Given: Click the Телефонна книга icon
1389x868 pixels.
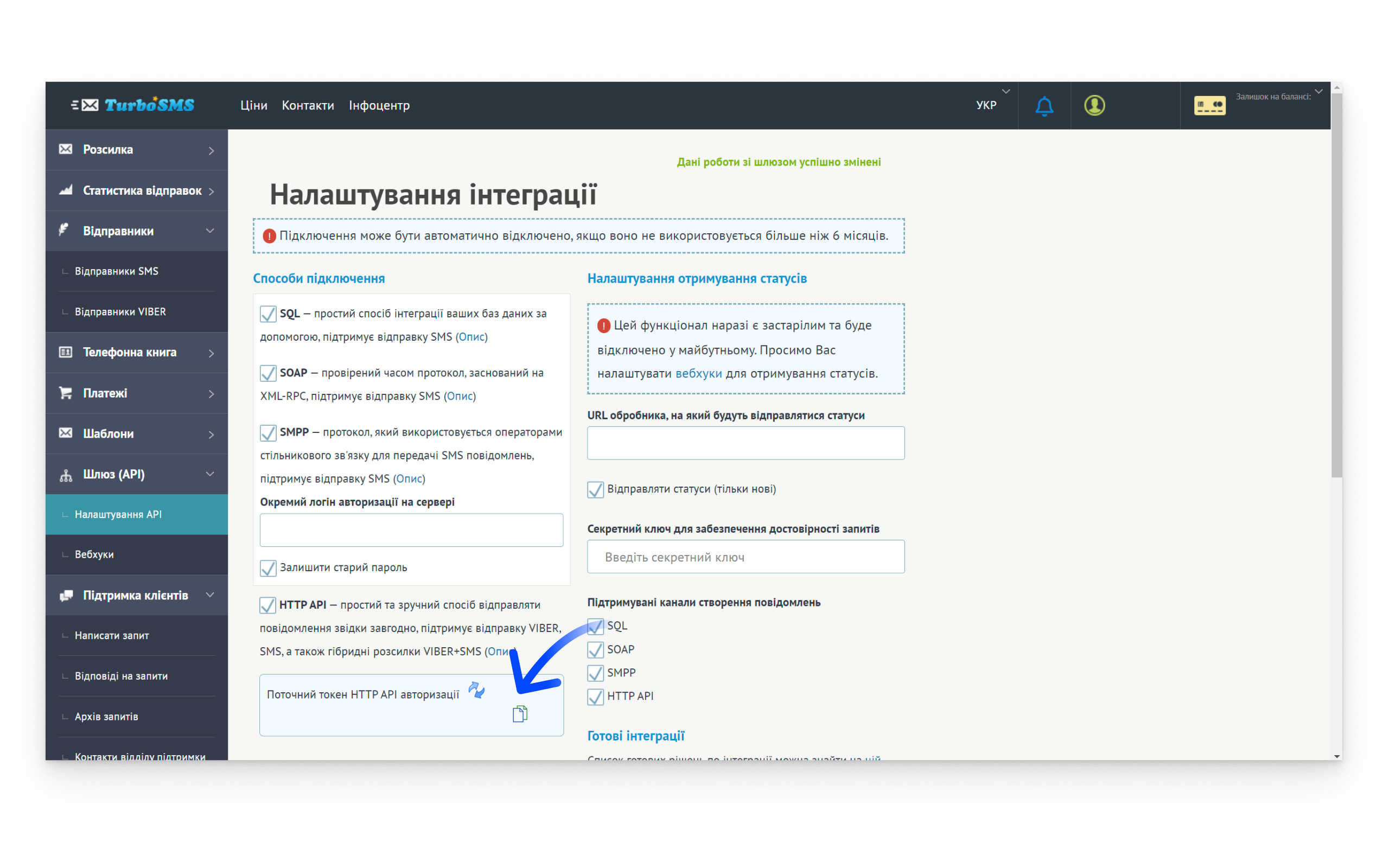Looking at the screenshot, I should [66, 352].
